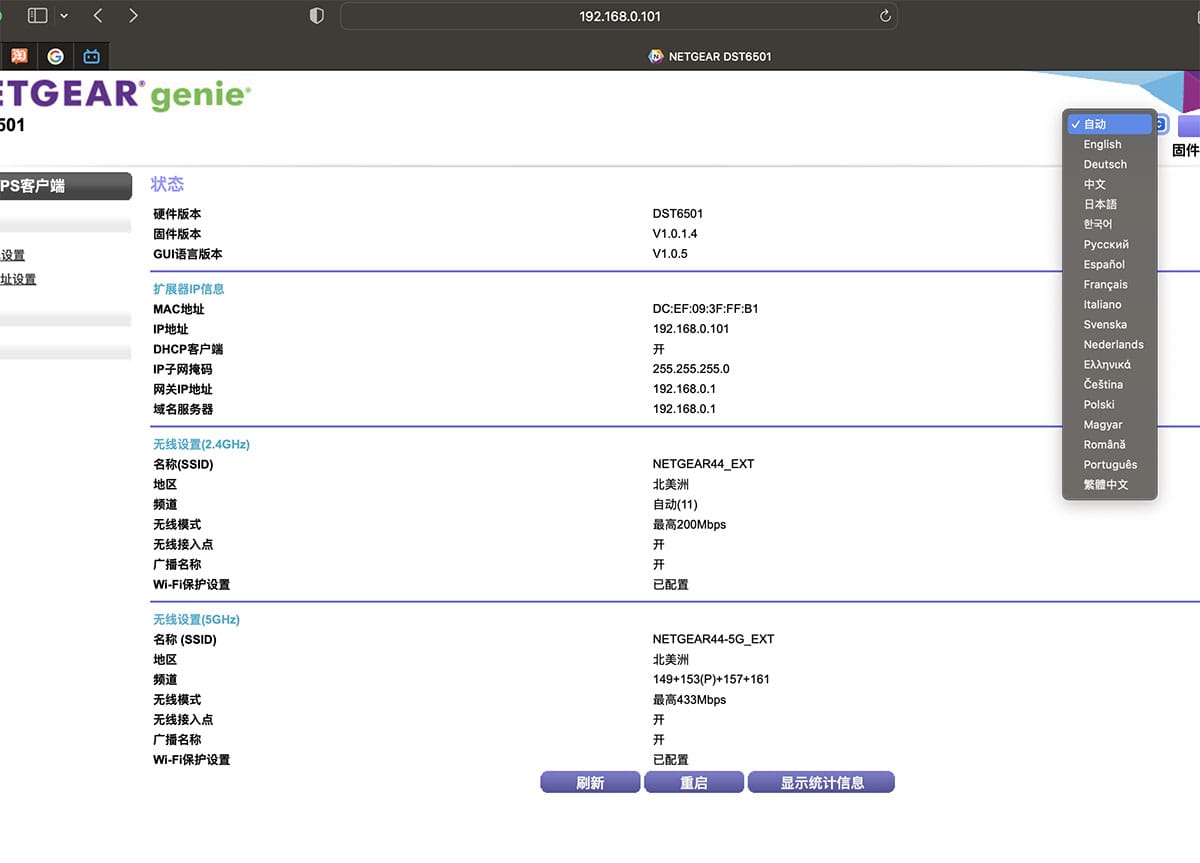1200x863 pixels.
Task: Open the Google favorite bookmark icon
Action: click(x=56, y=56)
